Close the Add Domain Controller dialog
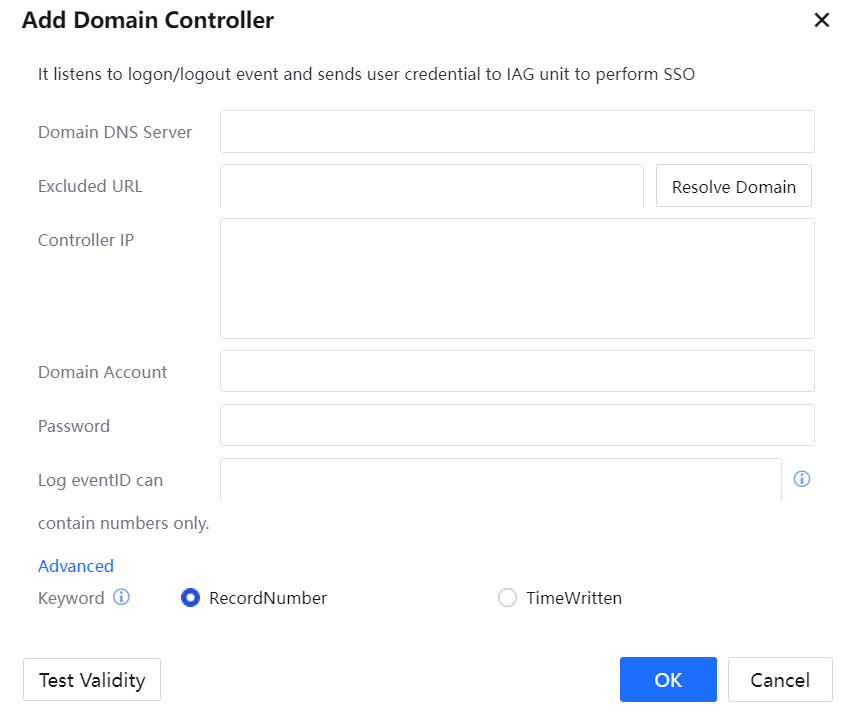The height and width of the screenshot is (716, 851). (x=821, y=21)
